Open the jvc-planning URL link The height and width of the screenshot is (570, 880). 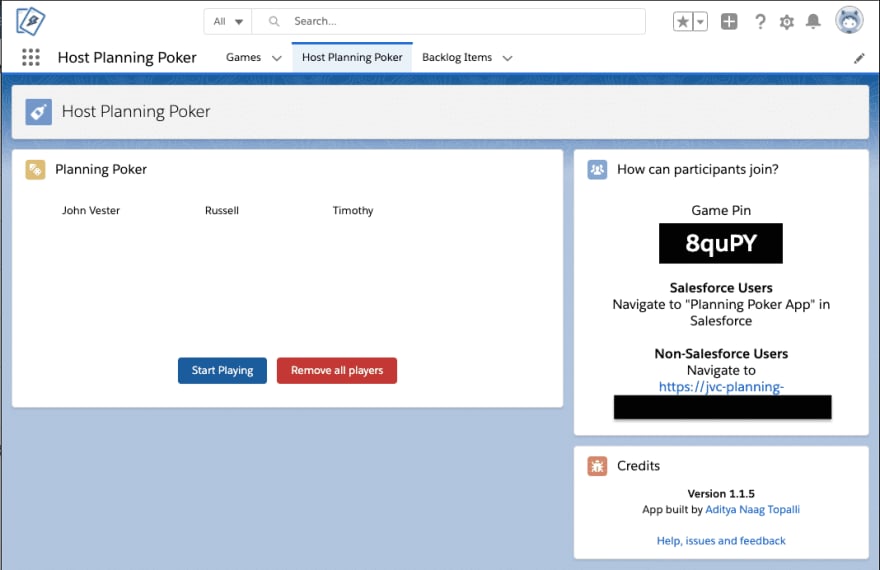click(x=721, y=387)
